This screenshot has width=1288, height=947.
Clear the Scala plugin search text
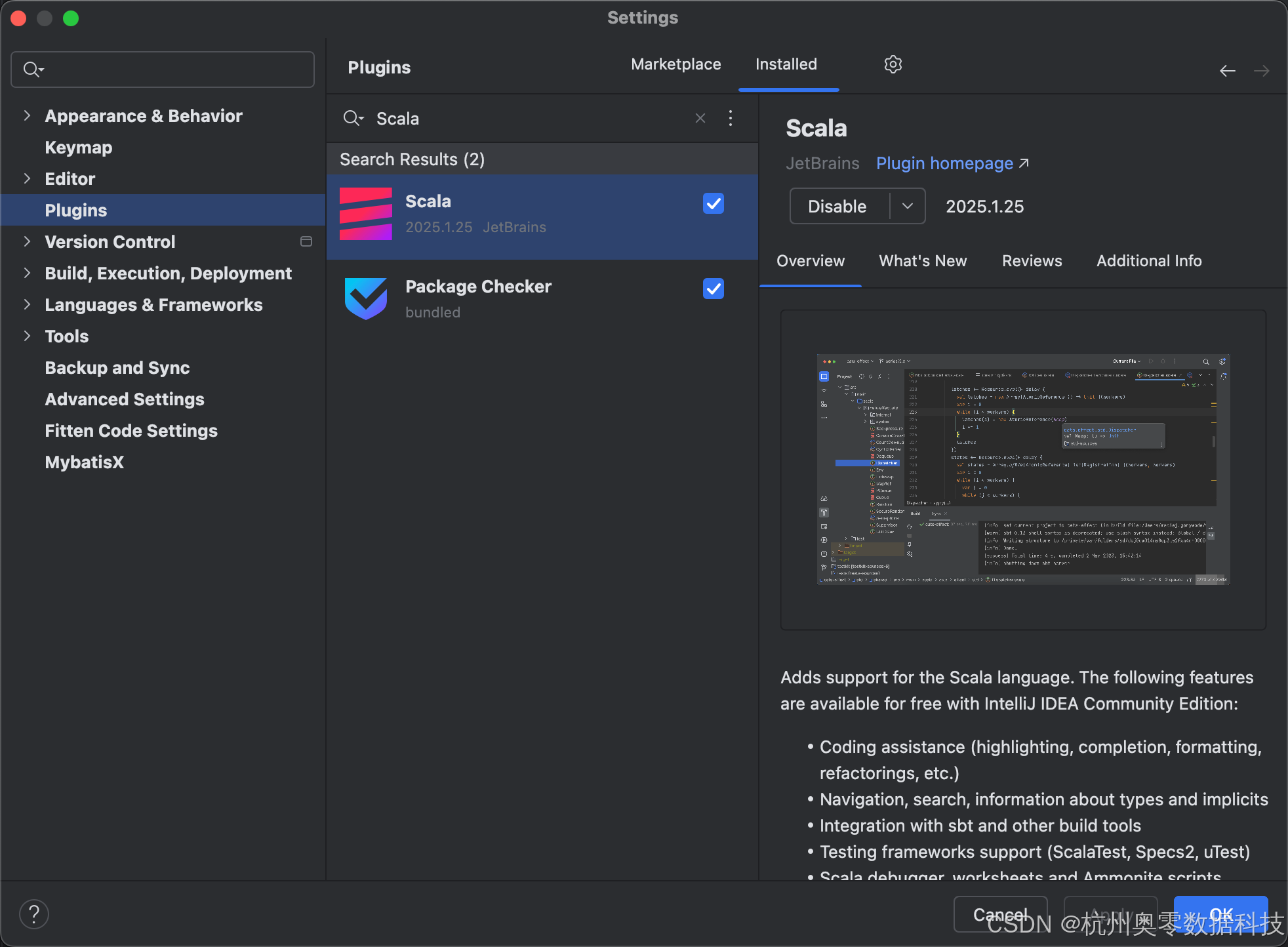pyautogui.click(x=700, y=118)
